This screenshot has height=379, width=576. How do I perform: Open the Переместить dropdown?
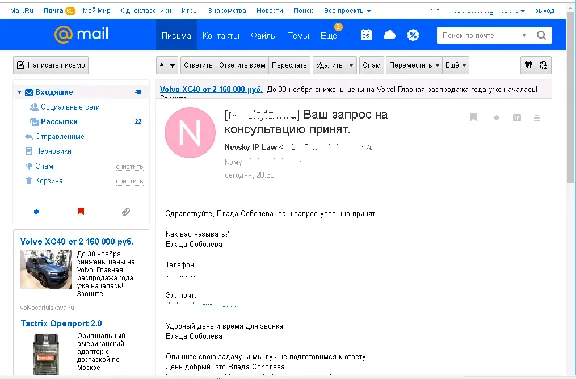tap(414, 65)
